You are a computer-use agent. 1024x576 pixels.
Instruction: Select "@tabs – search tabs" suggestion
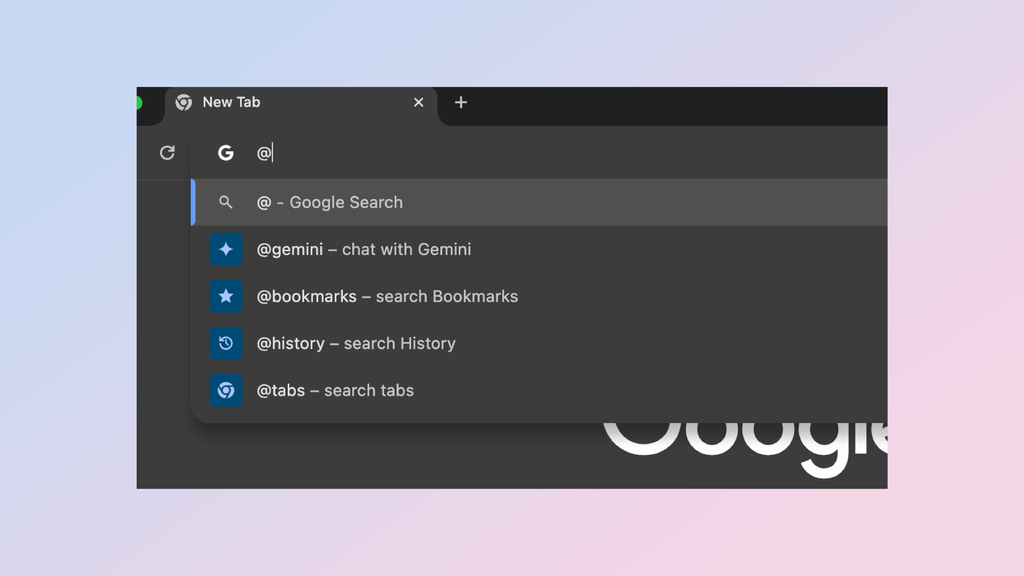pyautogui.click(x=539, y=391)
